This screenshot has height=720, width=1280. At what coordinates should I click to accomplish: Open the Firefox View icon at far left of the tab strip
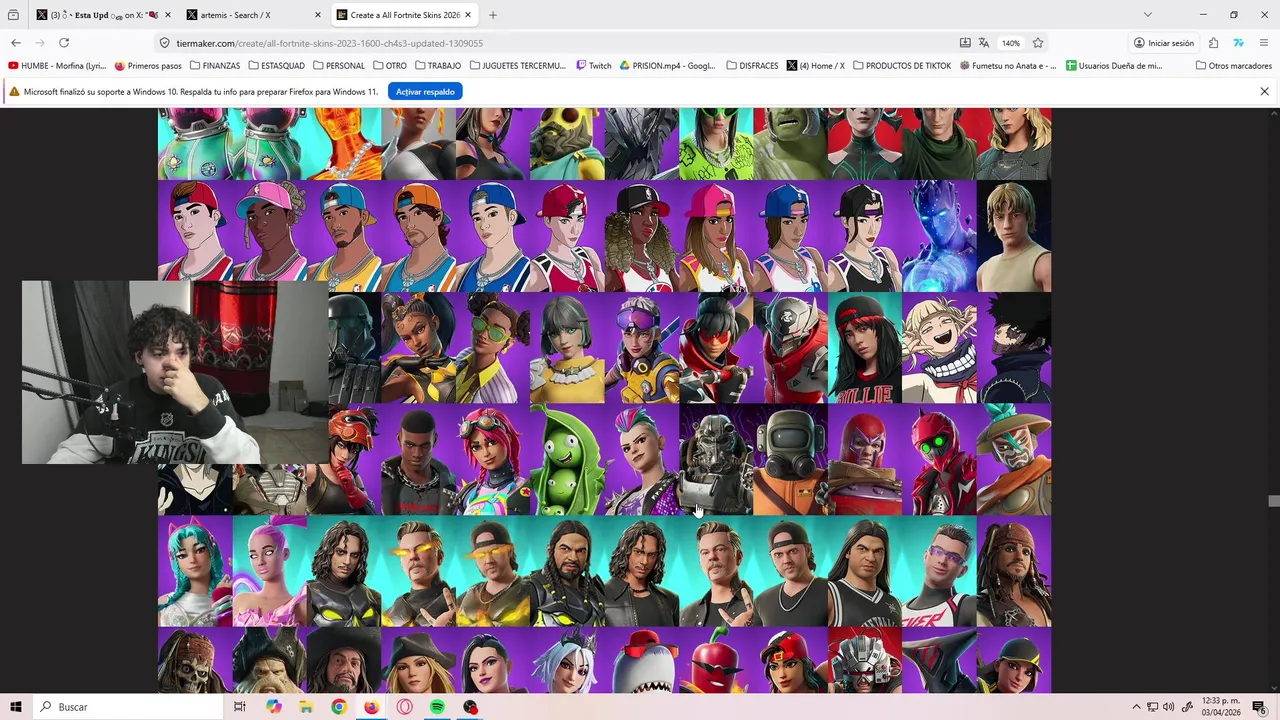tap(13, 15)
